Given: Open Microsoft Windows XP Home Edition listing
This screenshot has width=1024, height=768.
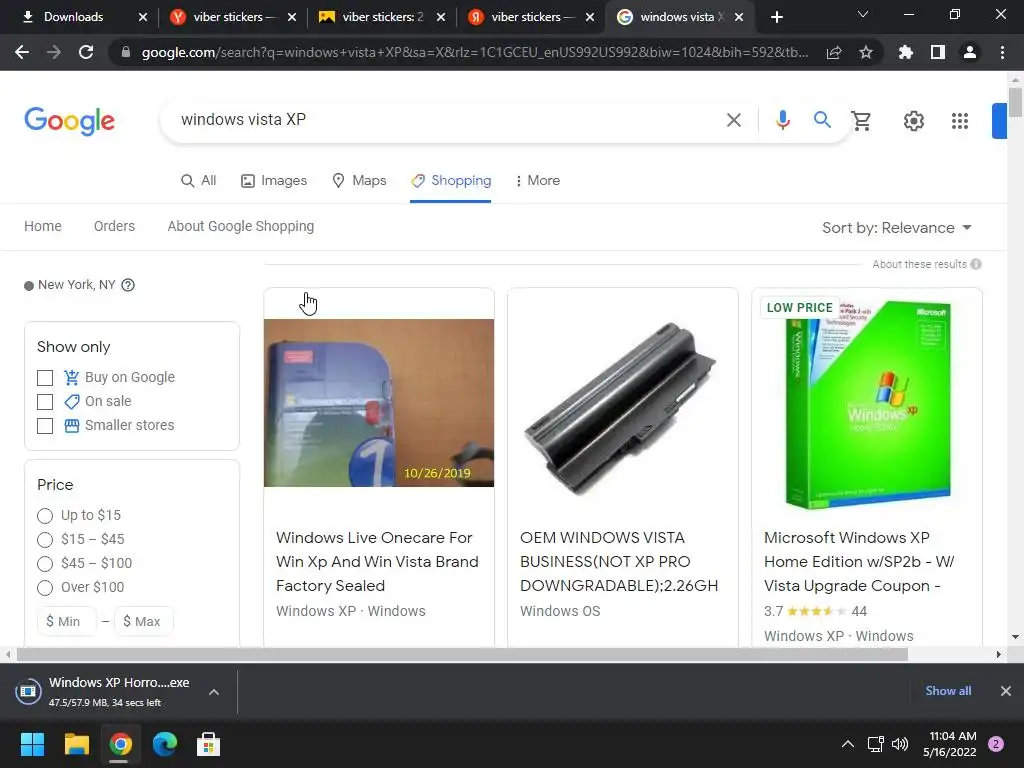Looking at the screenshot, I should [x=859, y=562].
